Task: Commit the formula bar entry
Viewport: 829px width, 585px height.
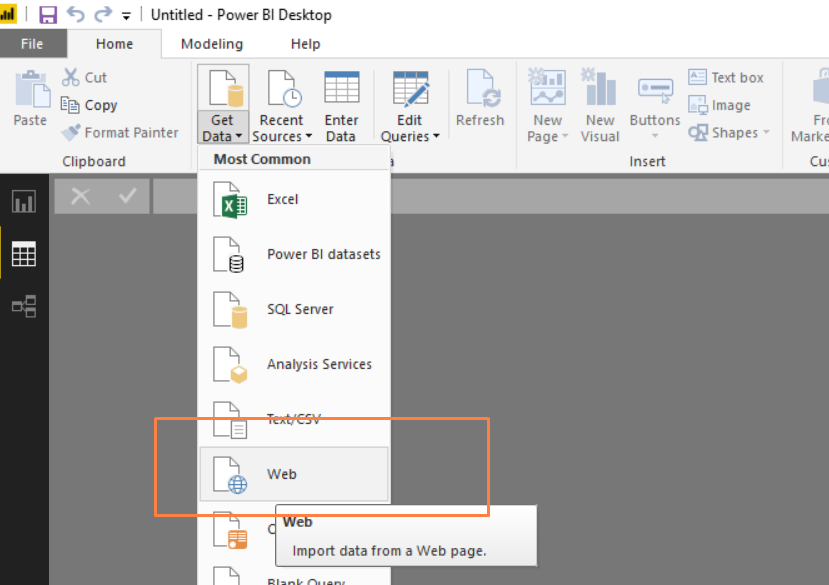Action: tap(127, 196)
